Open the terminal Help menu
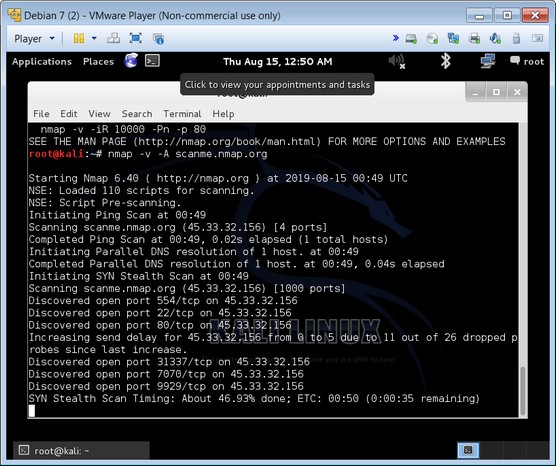Image resolution: width=556 pixels, height=466 pixels. tap(223, 114)
